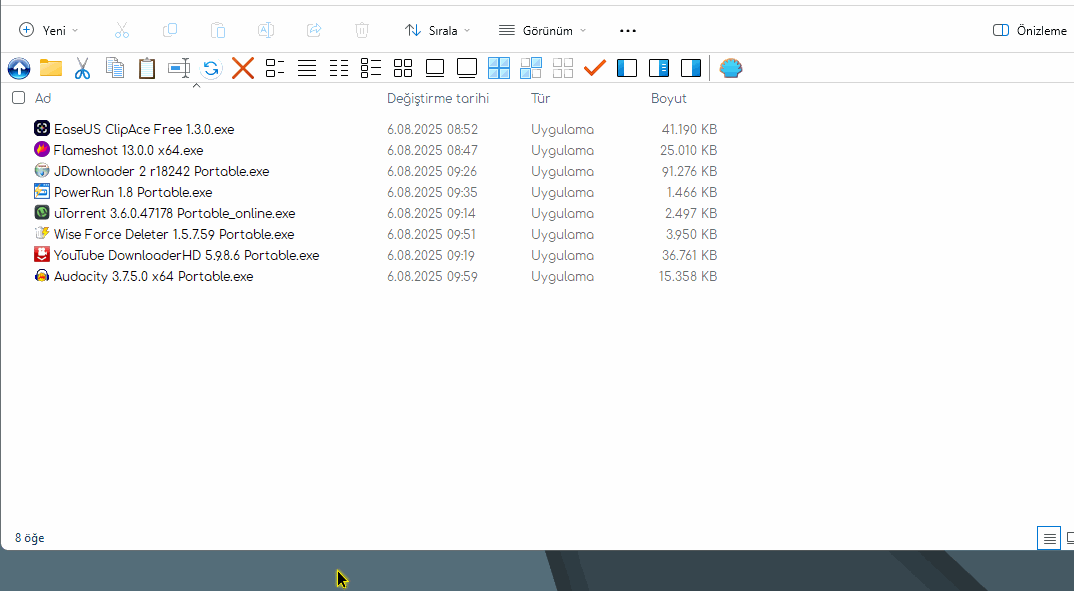Click the 6.08.2025 08:47 date cell
This screenshot has height=591, width=1074.
(x=432, y=150)
